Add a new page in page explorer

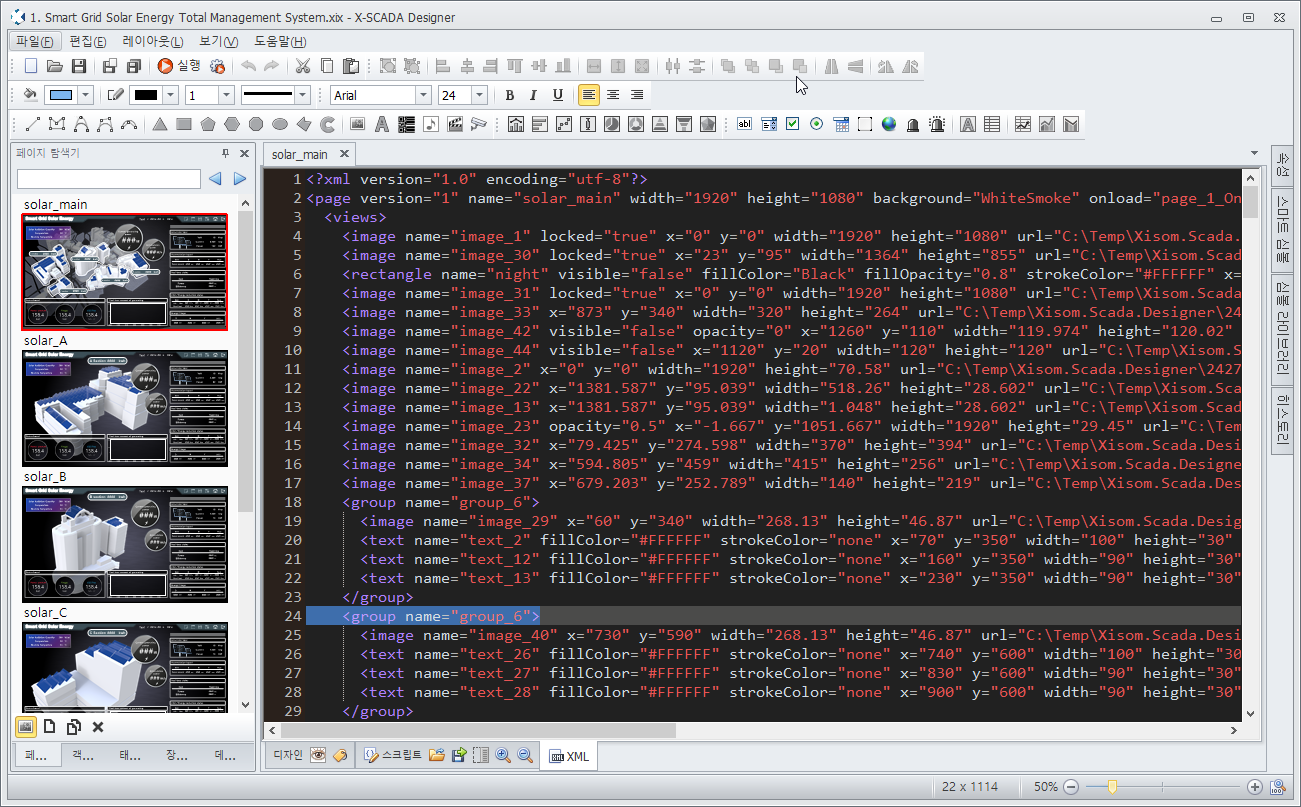[x=49, y=727]
